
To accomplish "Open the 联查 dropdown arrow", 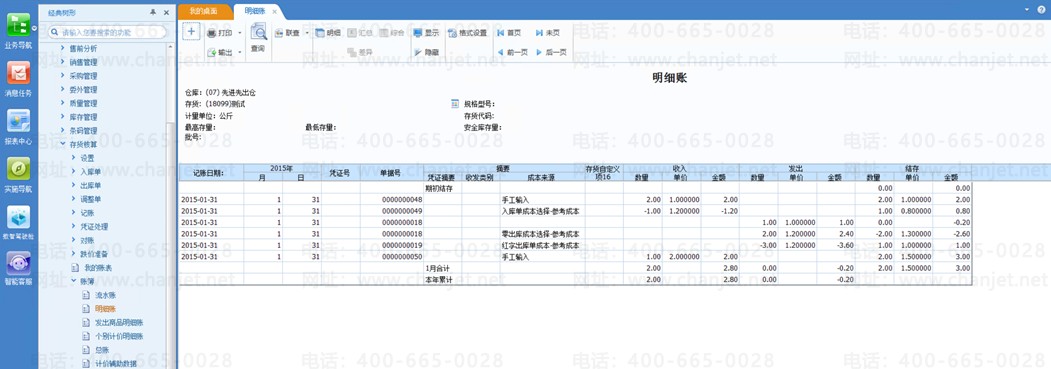I will [307, 33].
